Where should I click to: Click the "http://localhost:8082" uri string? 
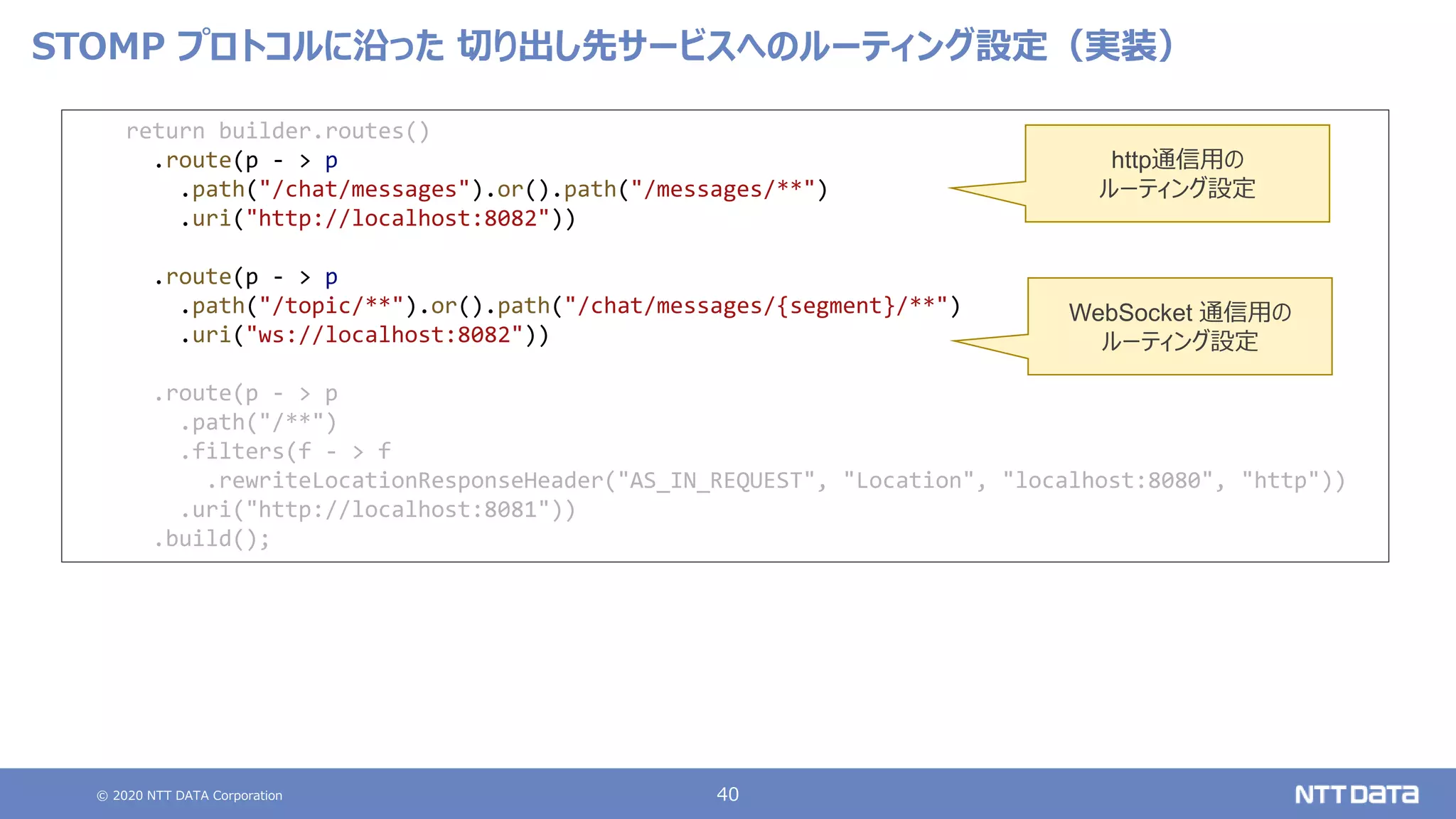click(x=397, y=218)
